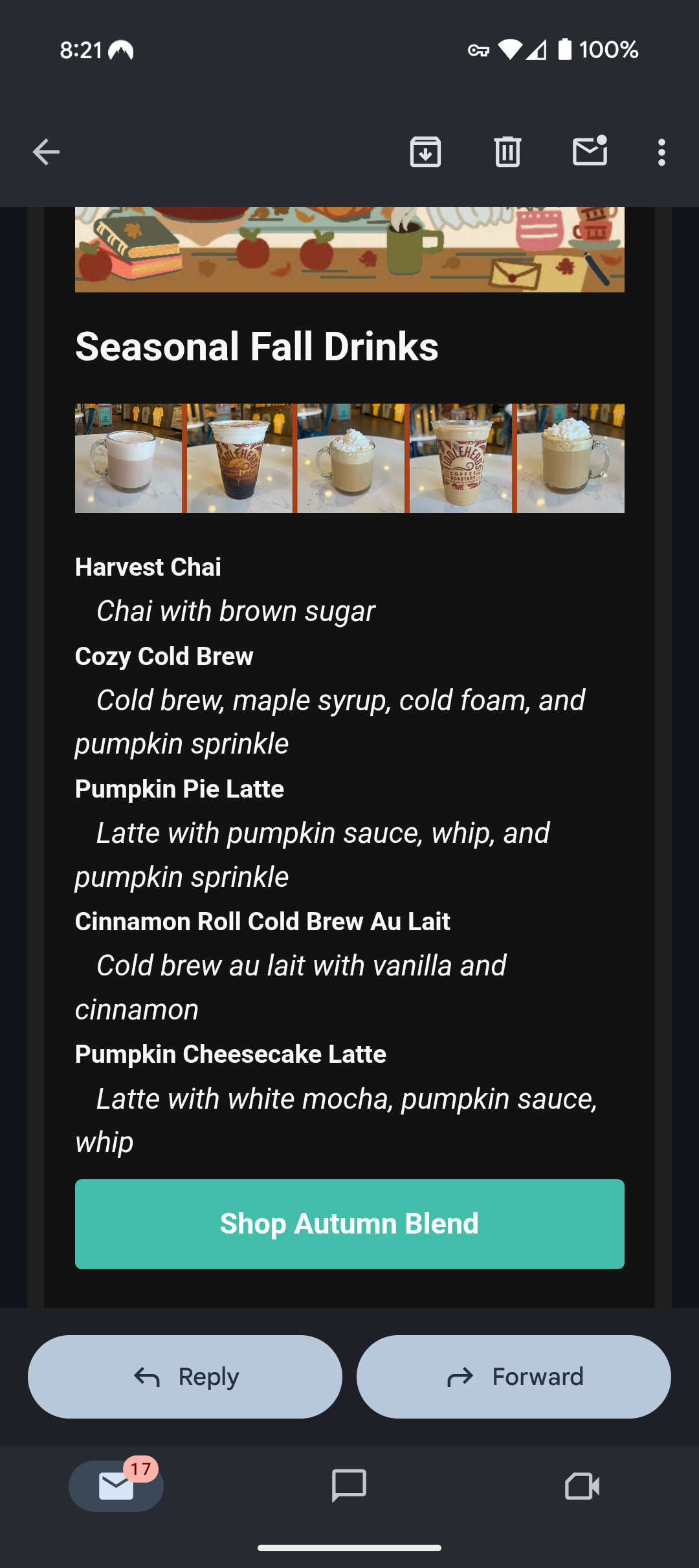Tap the back arrow icon
This screenshot has height=1568, width=699.
point(46,153)
